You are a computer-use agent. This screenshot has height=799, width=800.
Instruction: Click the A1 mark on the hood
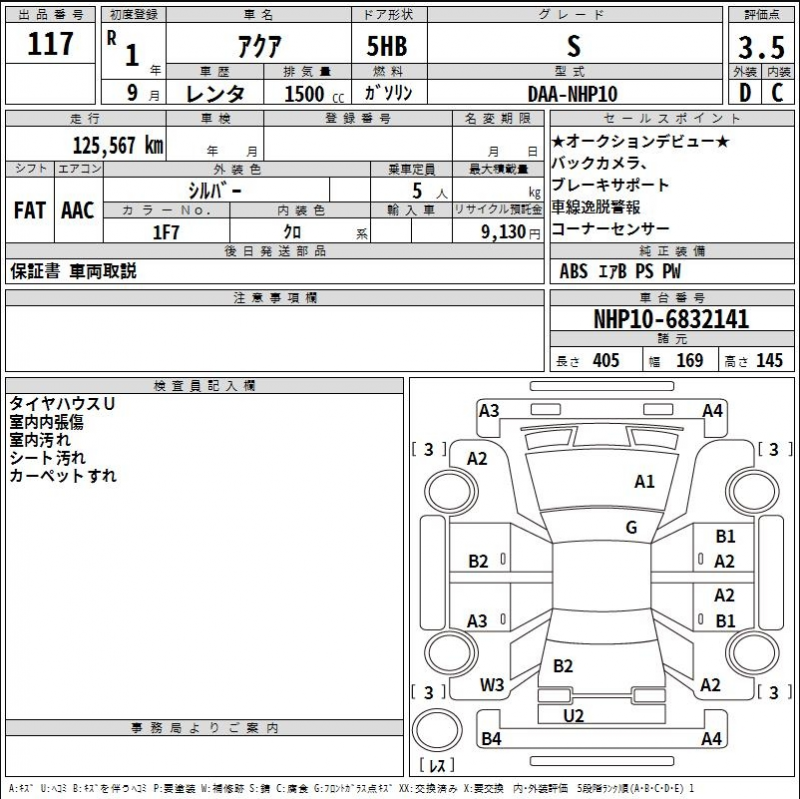(x=644, y=481)
